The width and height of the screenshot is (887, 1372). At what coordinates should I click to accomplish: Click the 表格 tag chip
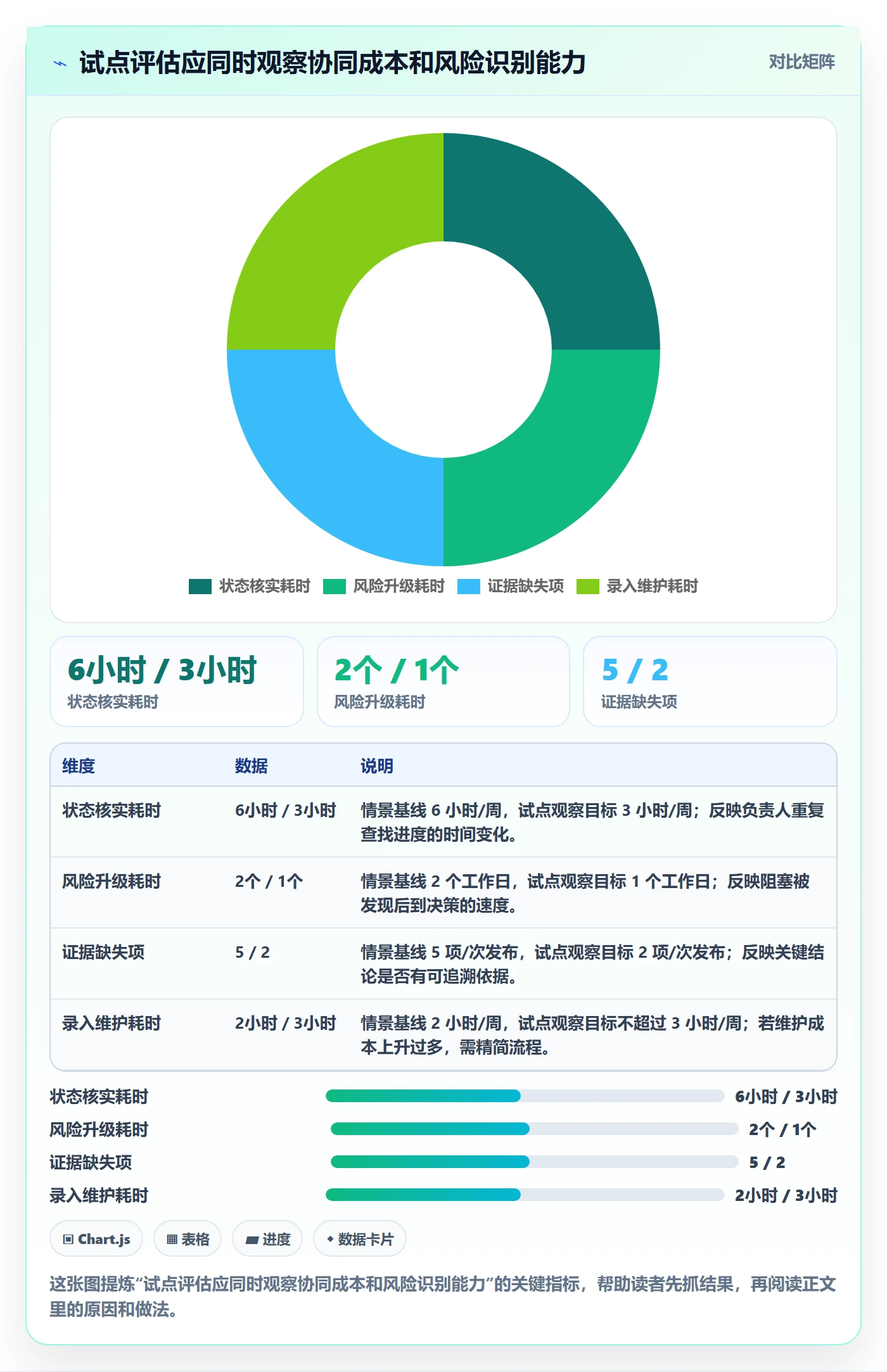(188, 1238)
